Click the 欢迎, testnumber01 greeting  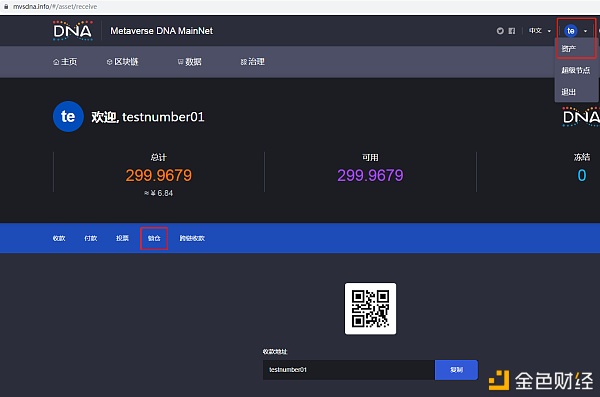pos(148,117)
